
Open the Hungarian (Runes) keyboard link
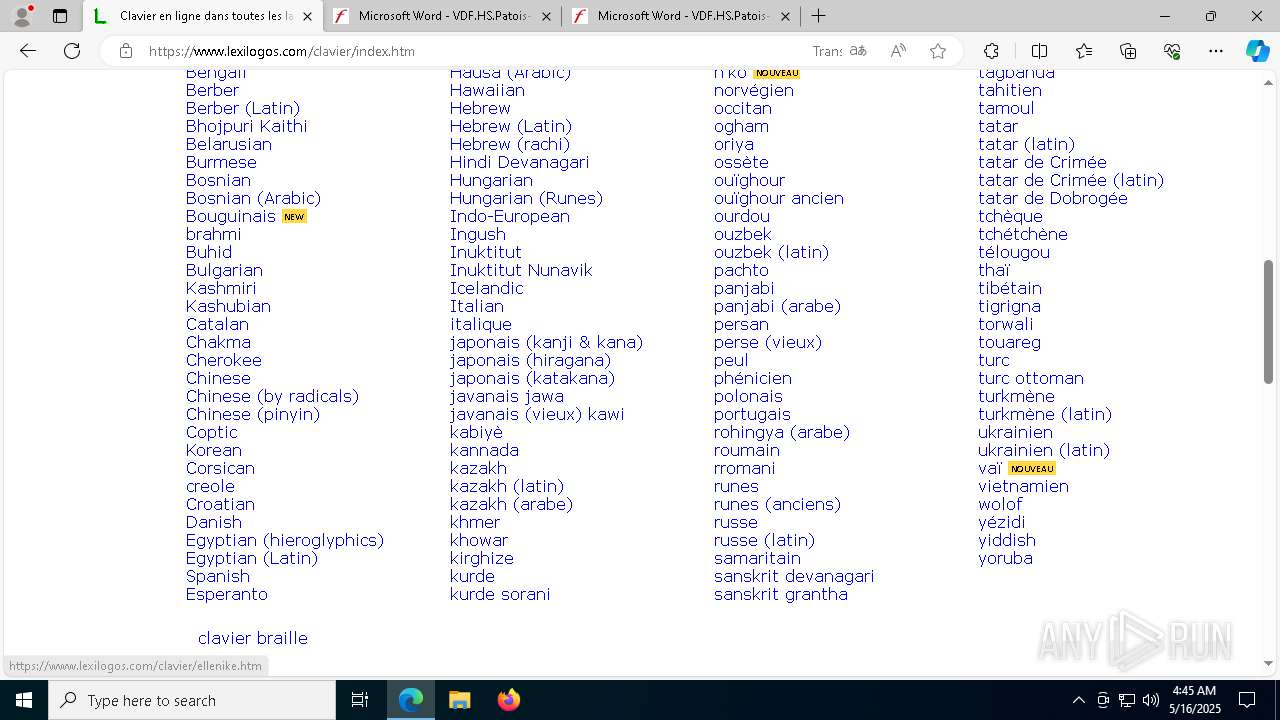pos(526,198)
